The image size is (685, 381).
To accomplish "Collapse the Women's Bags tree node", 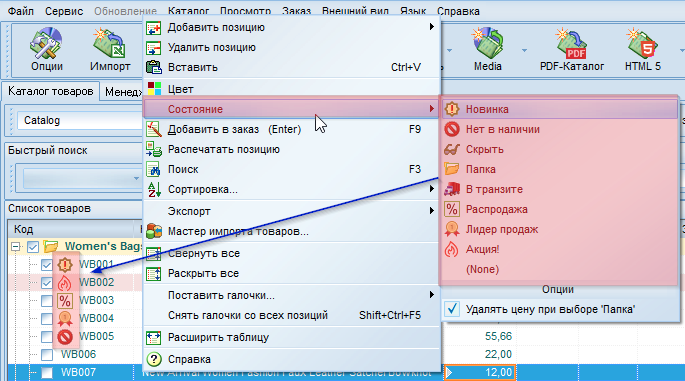I will click(x=15, y=247).
